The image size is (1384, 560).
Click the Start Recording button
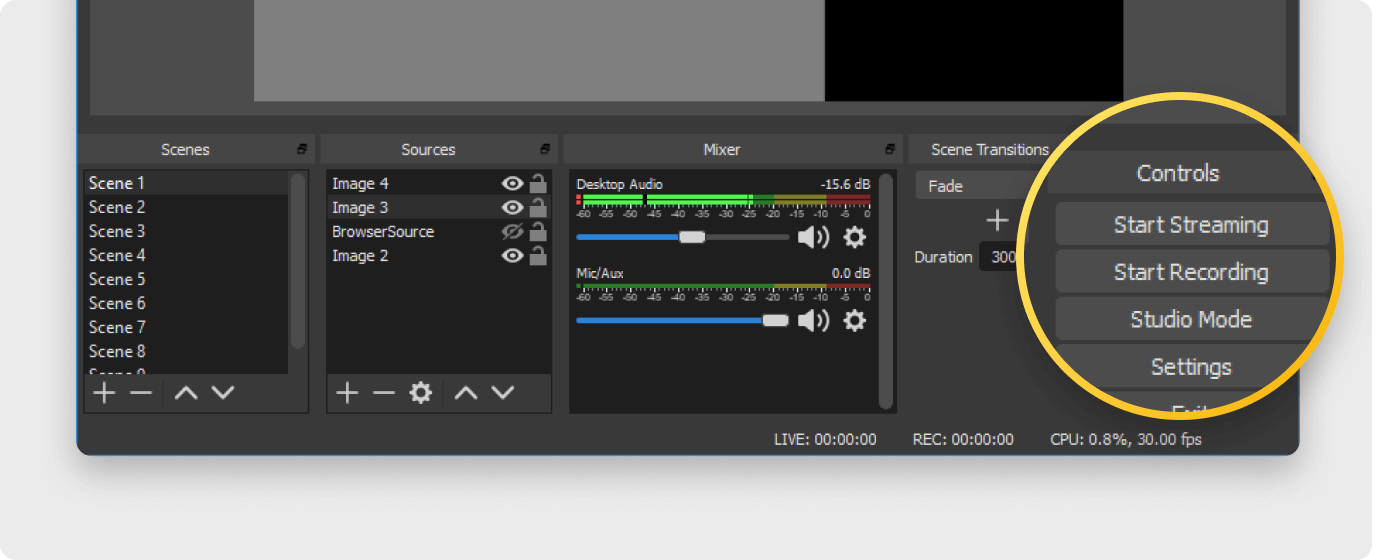[1191, 272]
